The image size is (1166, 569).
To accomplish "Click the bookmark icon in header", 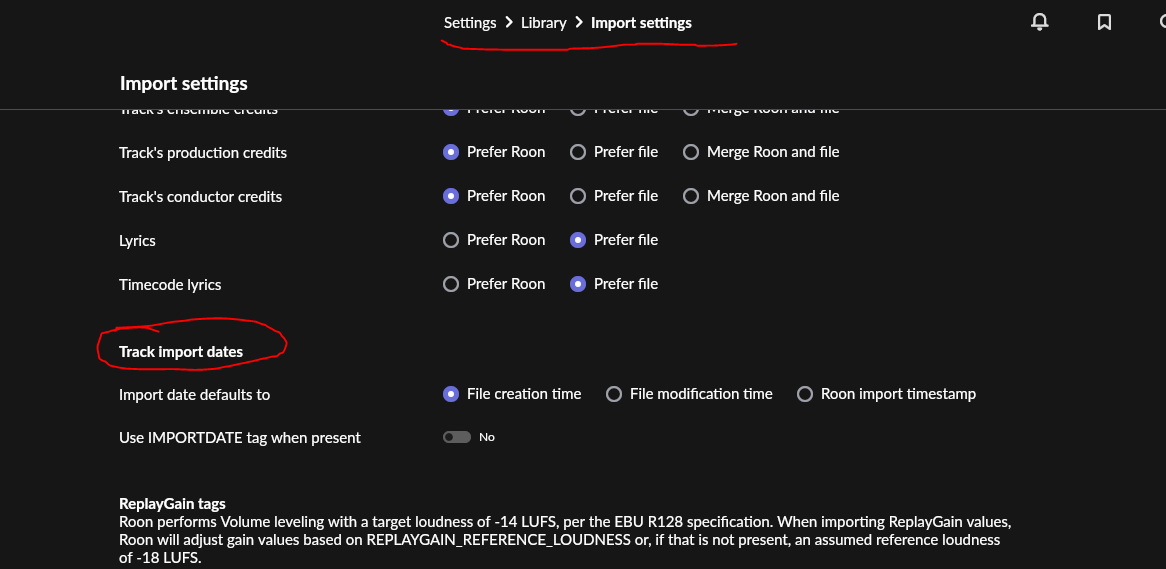I will click(x=1104, y=22).
